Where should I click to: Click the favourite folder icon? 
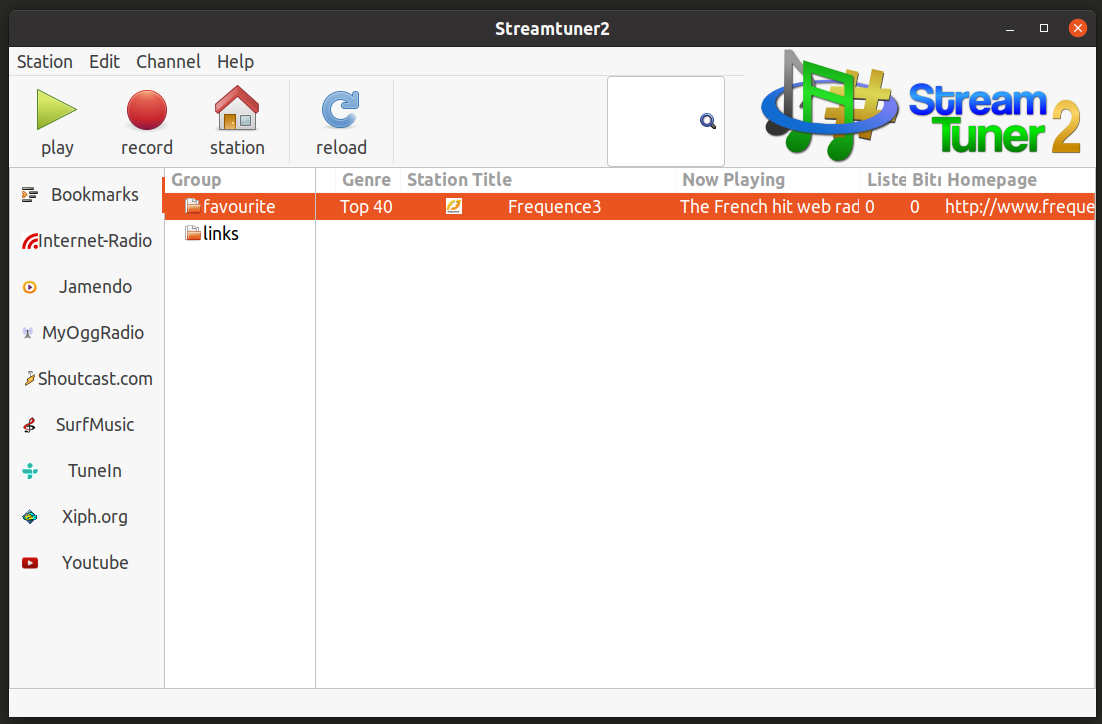193,205
